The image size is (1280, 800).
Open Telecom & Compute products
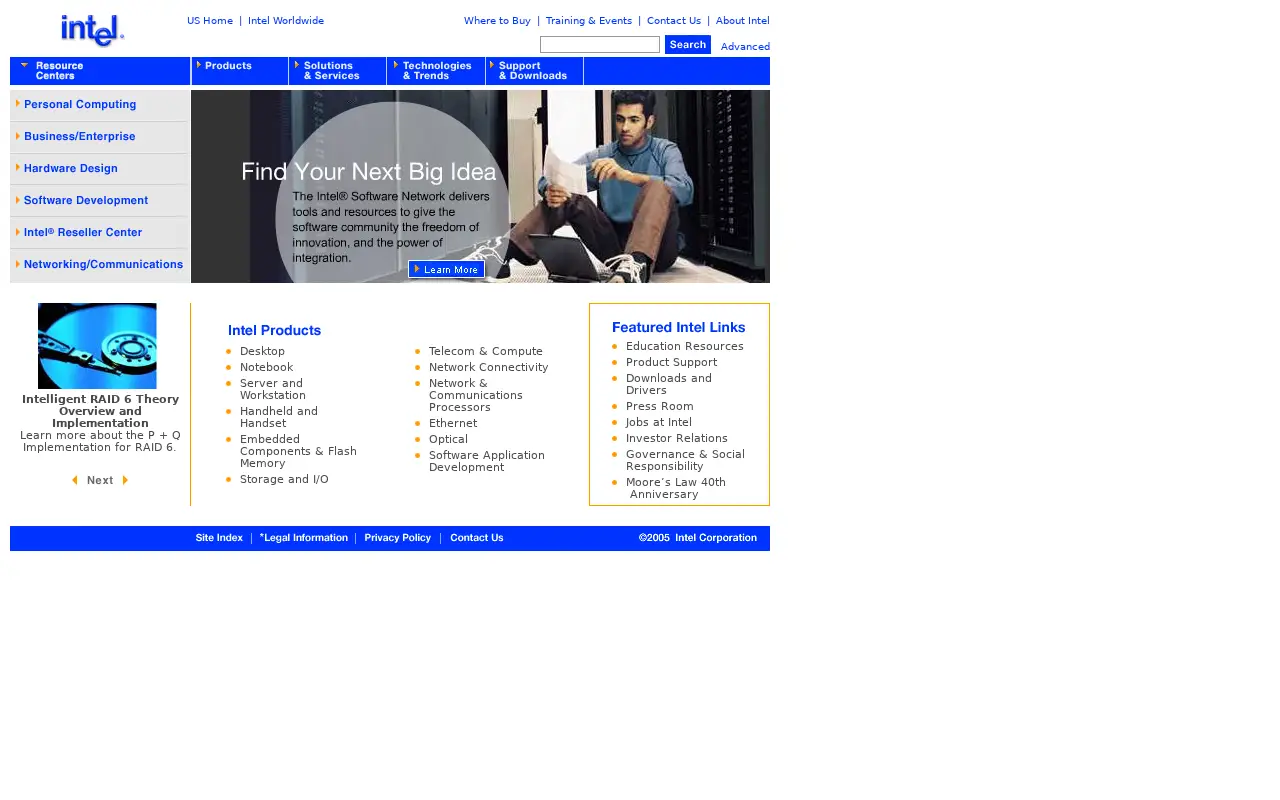[x=486, y=352]
